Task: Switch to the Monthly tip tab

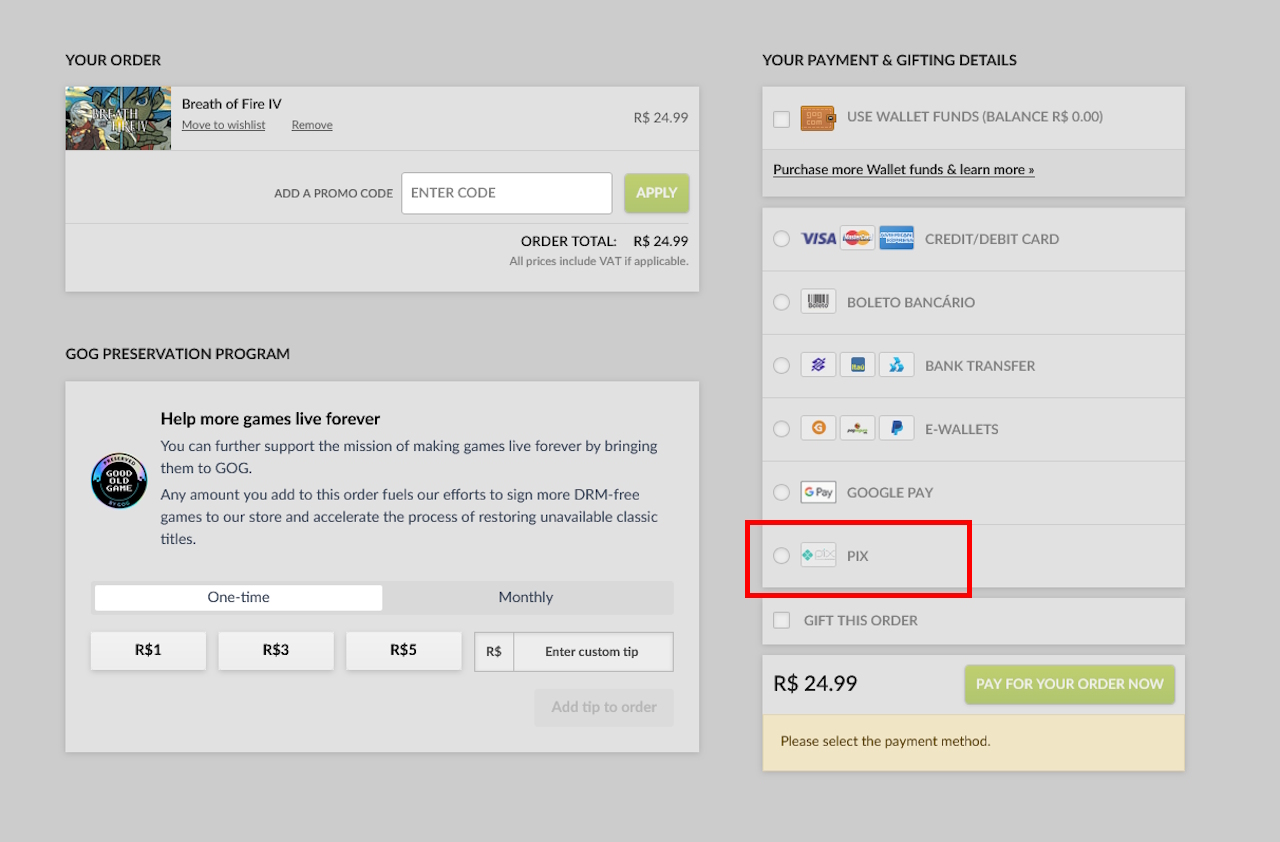Action: [526, 597]
